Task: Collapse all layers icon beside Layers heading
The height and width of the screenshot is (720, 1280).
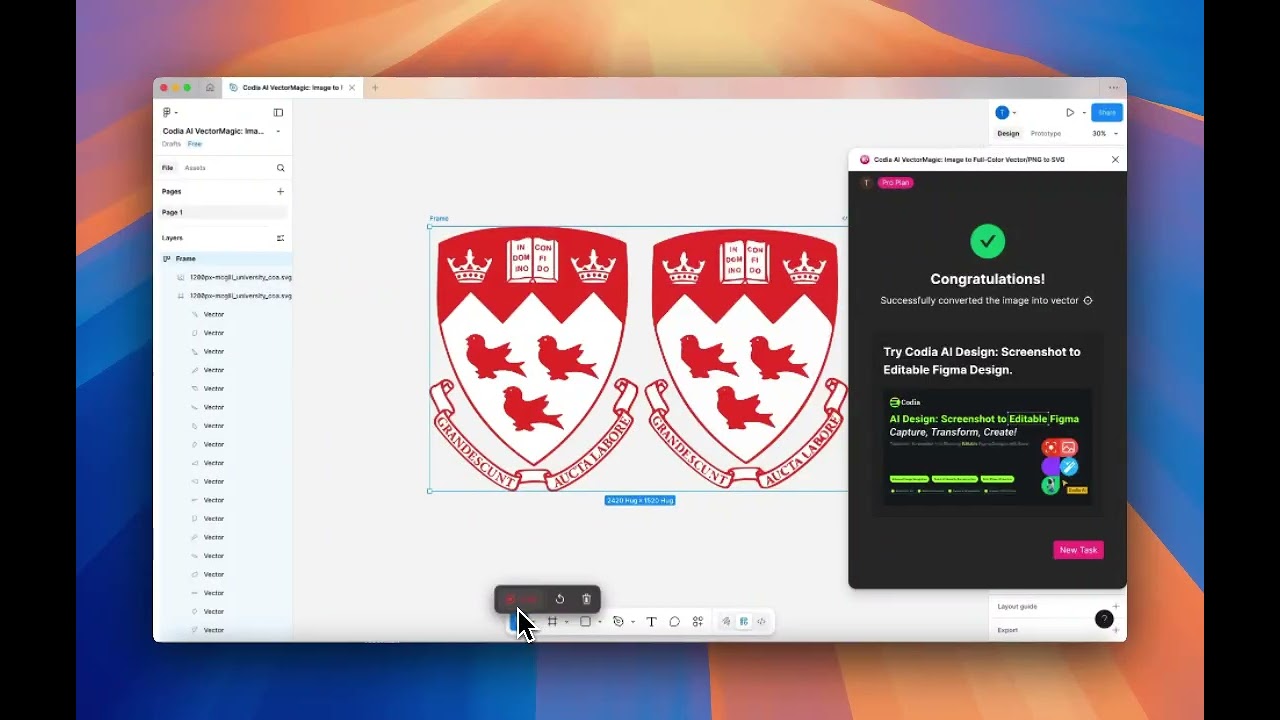Action: pyautogui.click(x=280, y=238)
